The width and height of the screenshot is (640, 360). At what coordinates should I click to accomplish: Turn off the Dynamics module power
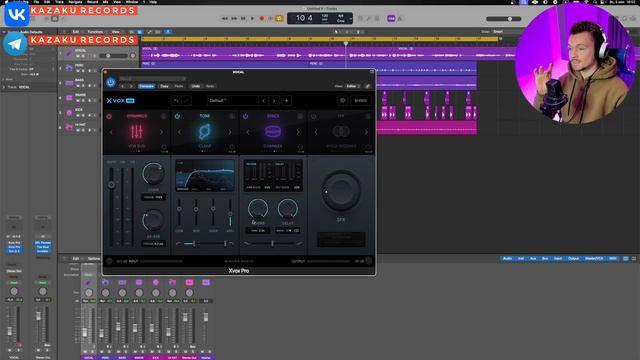[109, 116]
